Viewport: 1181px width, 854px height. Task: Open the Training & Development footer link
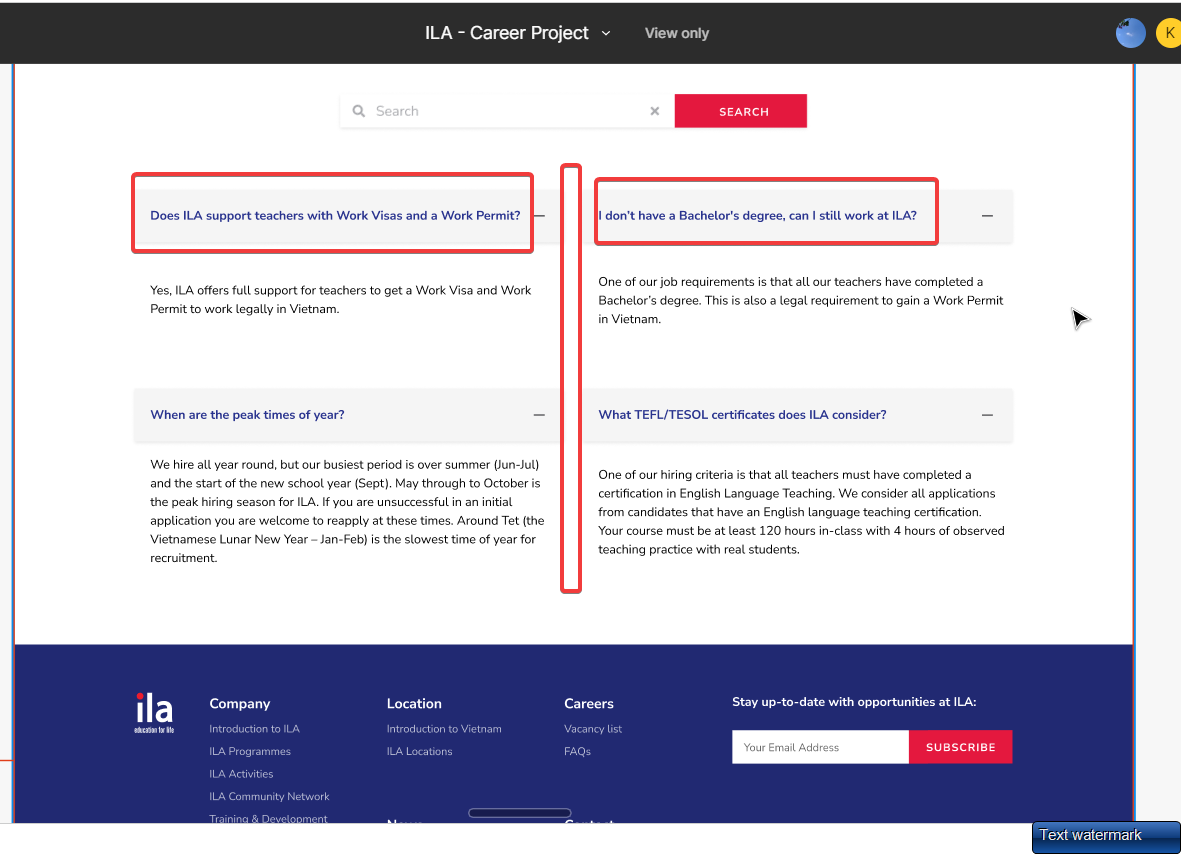tap(268, 819)
